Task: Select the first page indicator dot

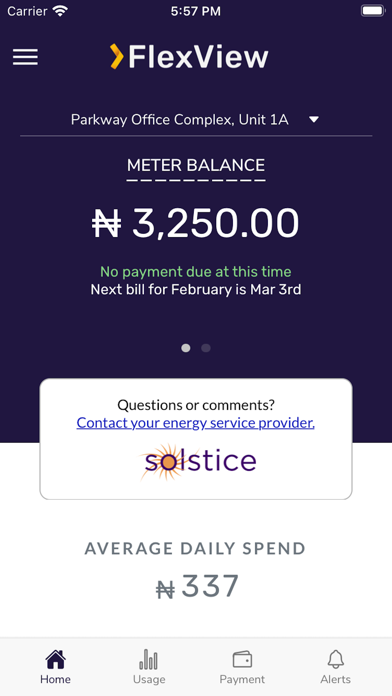Action: pyautogui.click(x=186, y=348)
